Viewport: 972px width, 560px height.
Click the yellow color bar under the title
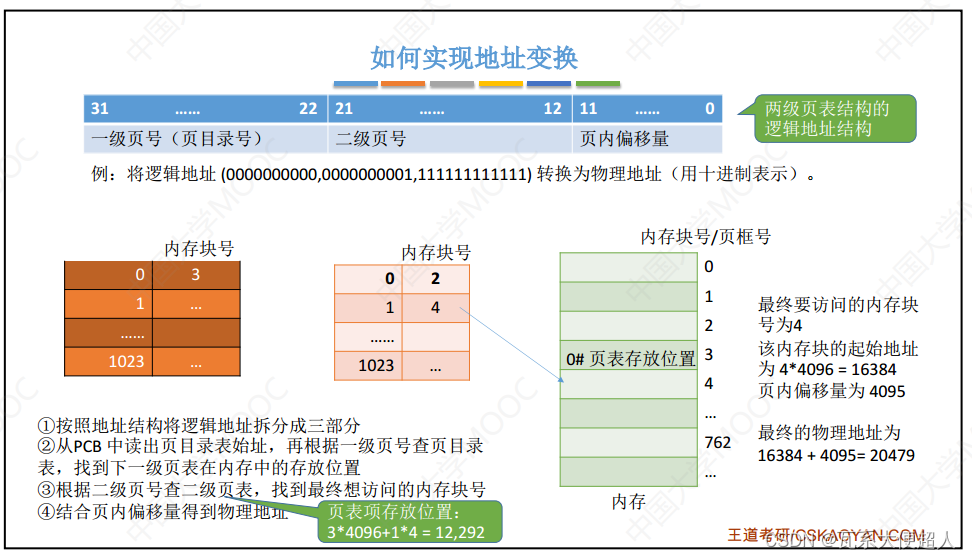click(501, 84)
